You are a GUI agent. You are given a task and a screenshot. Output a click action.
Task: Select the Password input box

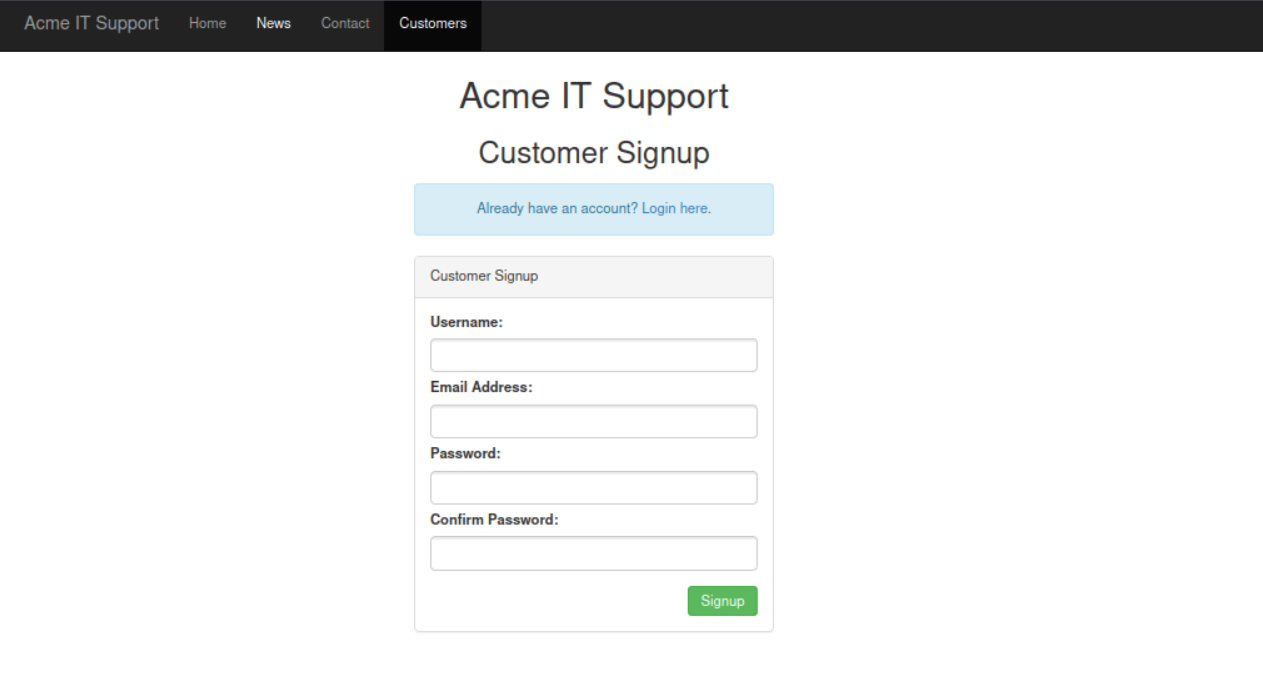pos(593,487)
